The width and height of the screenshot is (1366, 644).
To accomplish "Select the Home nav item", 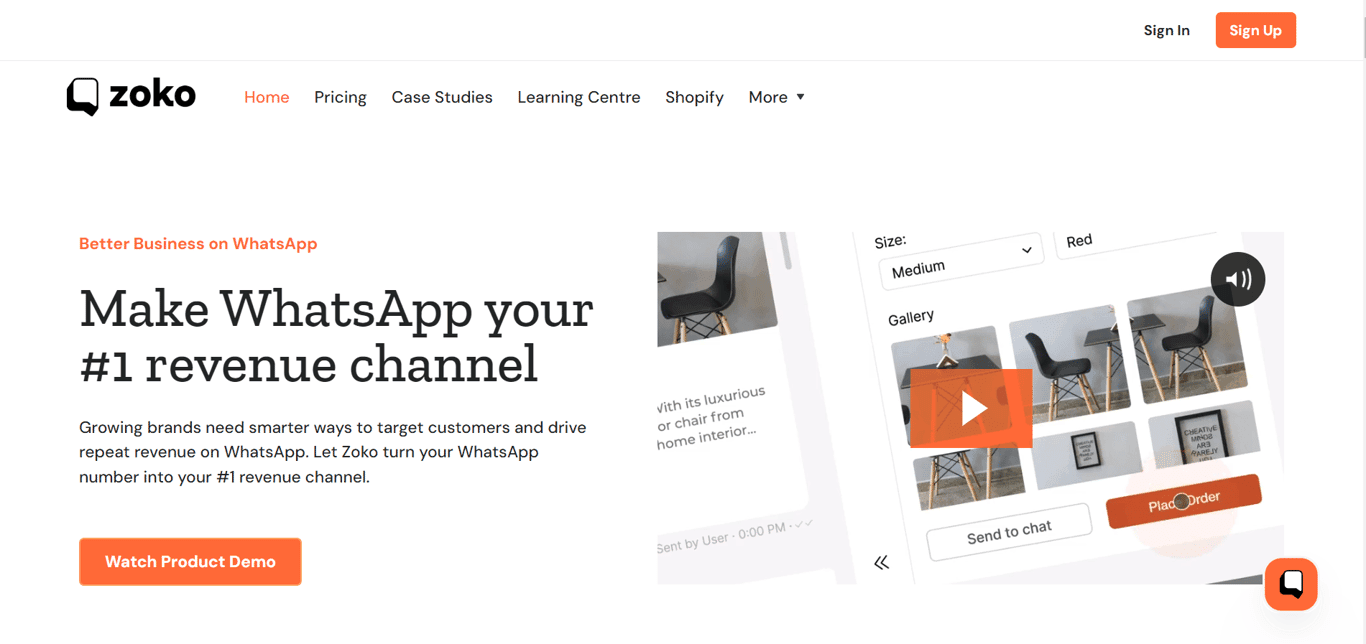I will (266, 96).
